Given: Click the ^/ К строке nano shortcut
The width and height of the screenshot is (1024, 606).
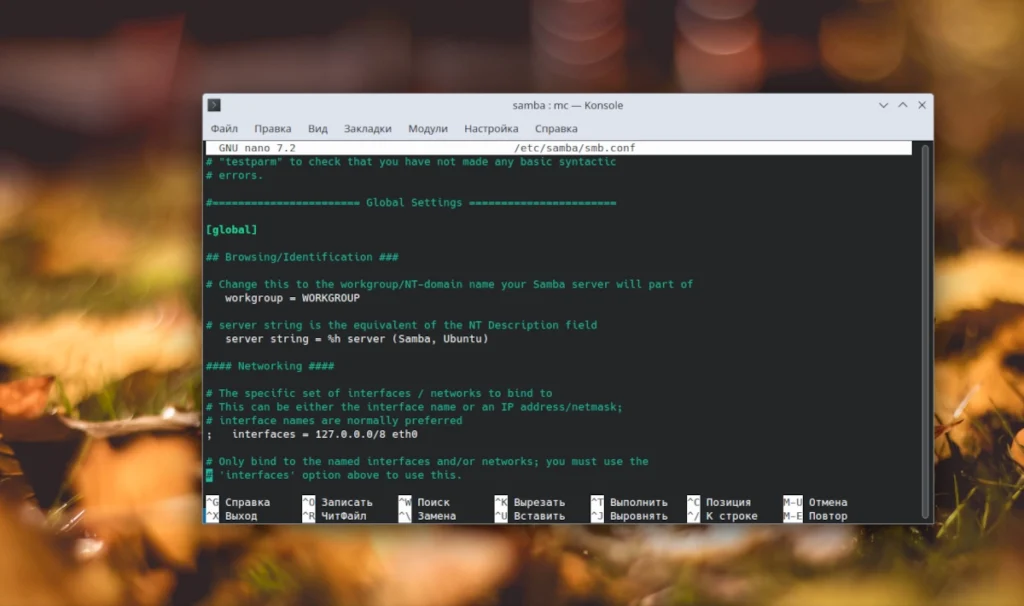Looking at the screenshot, I should pyautogui.click(x=723, y=516).
